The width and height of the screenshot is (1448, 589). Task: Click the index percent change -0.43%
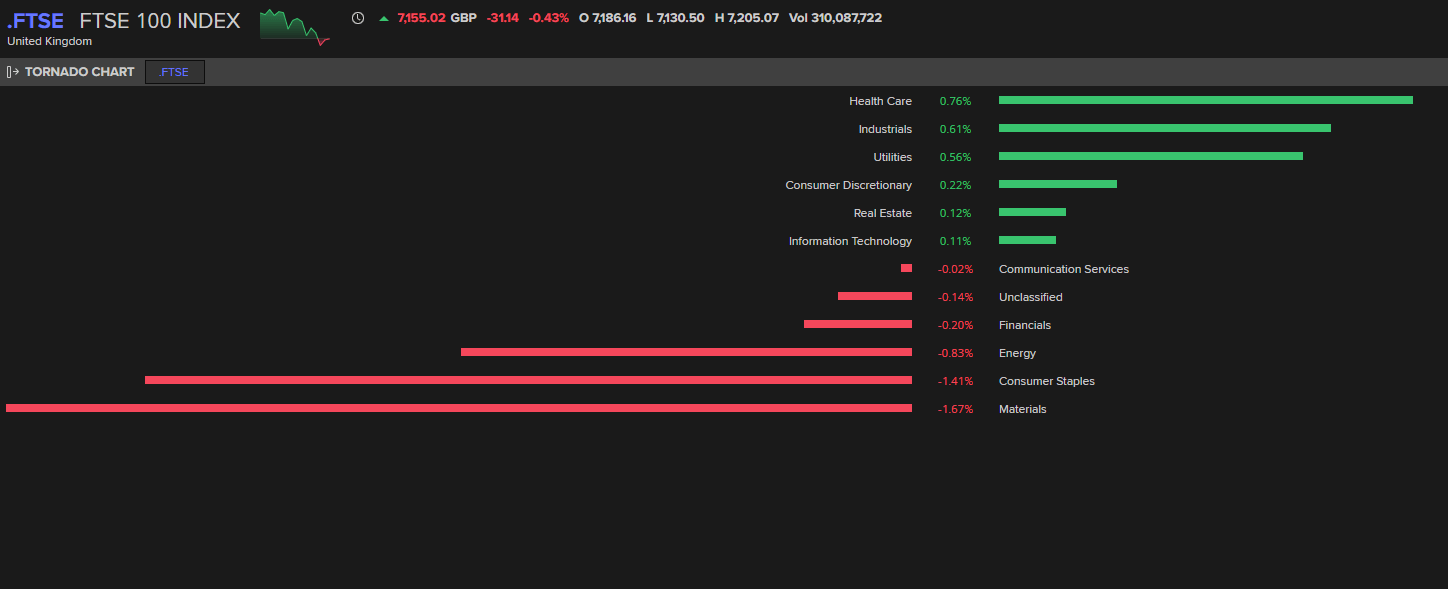coord(549,18)
